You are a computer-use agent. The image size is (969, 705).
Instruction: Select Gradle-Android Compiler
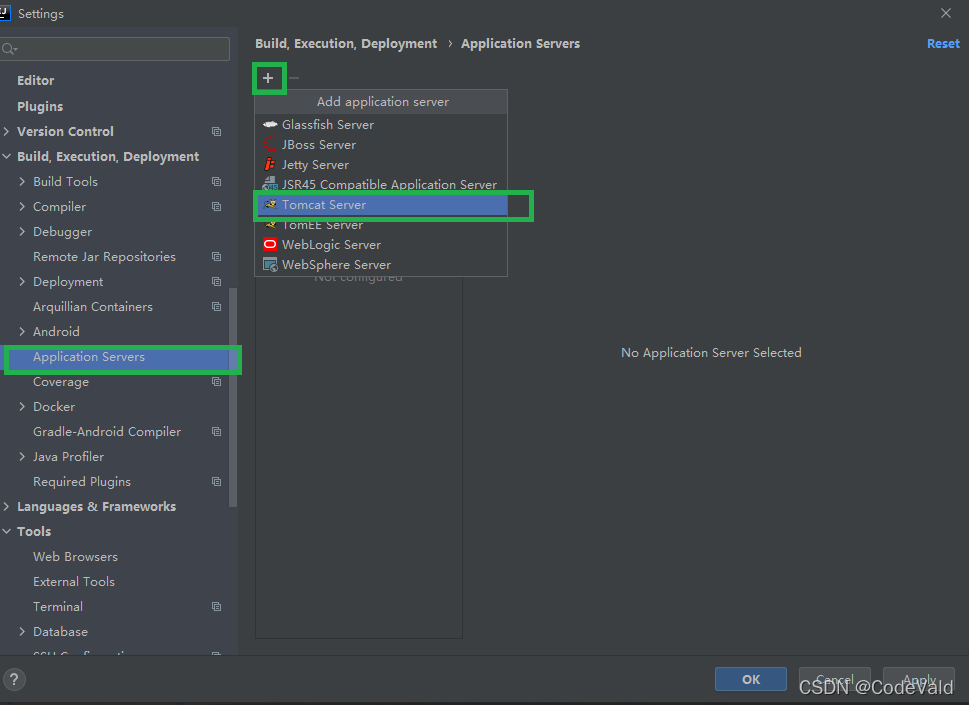click(107, 432)
